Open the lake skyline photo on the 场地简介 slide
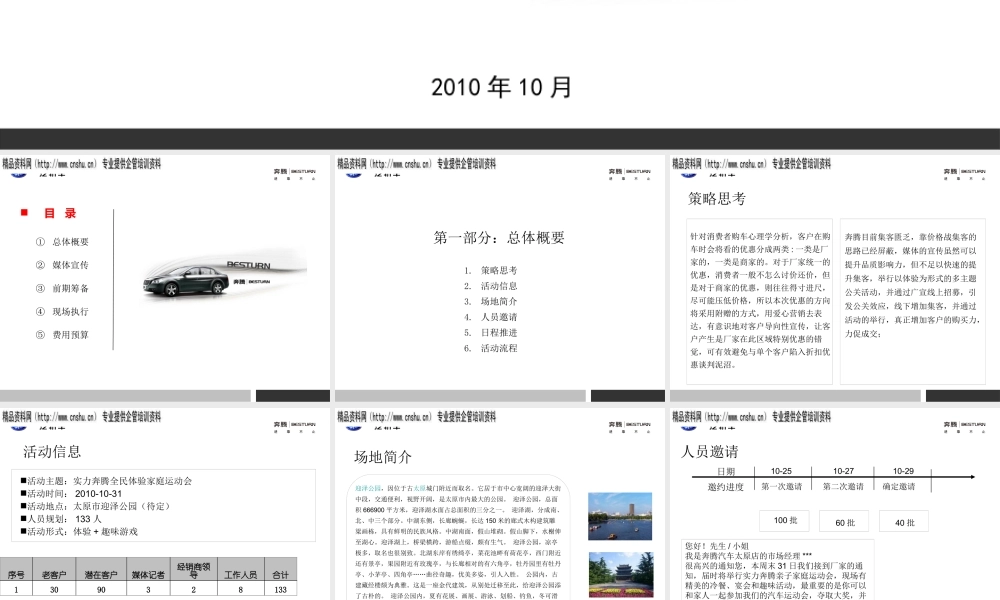This screenshot has width=1000, height=600. click(620, 516)
